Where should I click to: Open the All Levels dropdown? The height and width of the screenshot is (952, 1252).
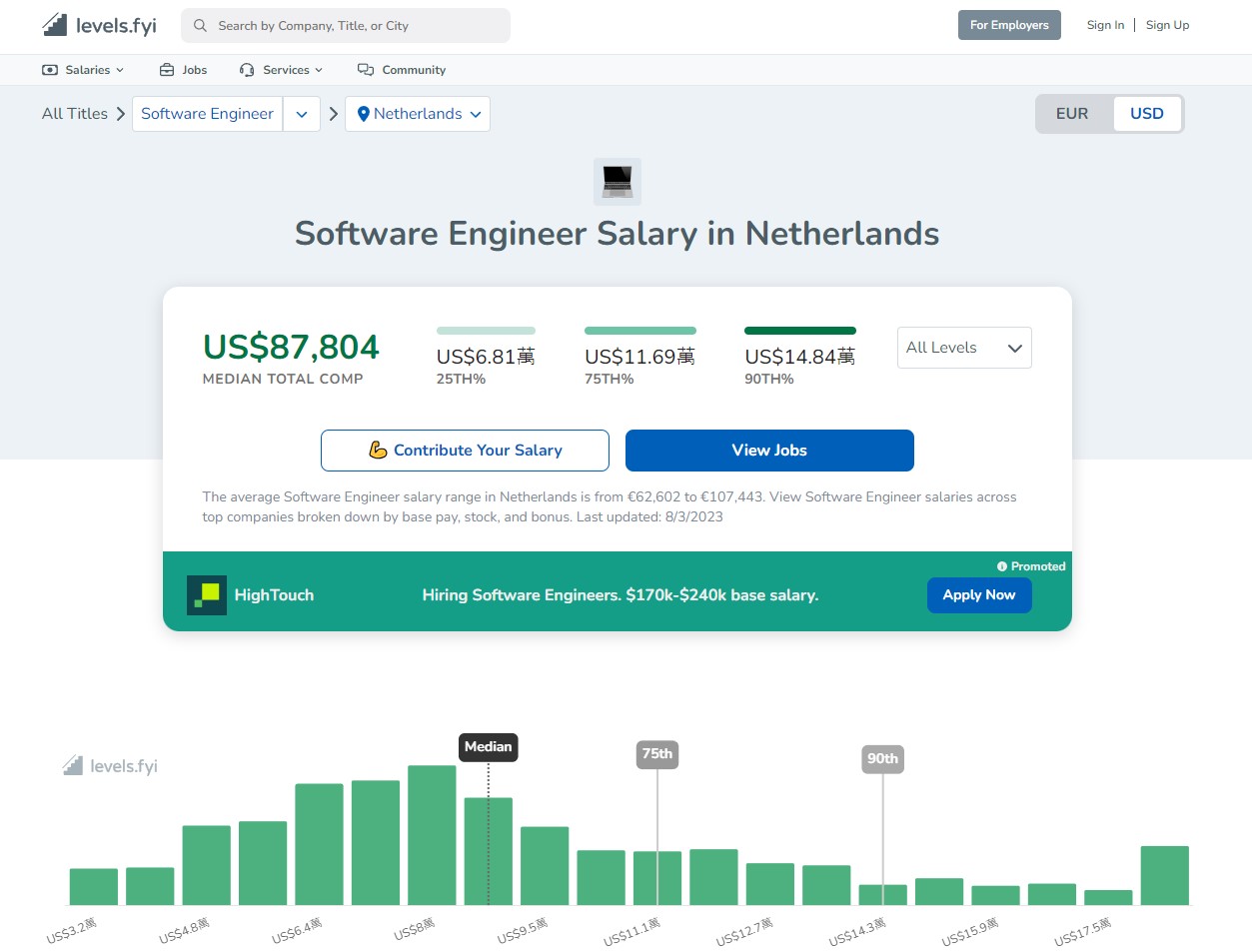tap(963, 348)
